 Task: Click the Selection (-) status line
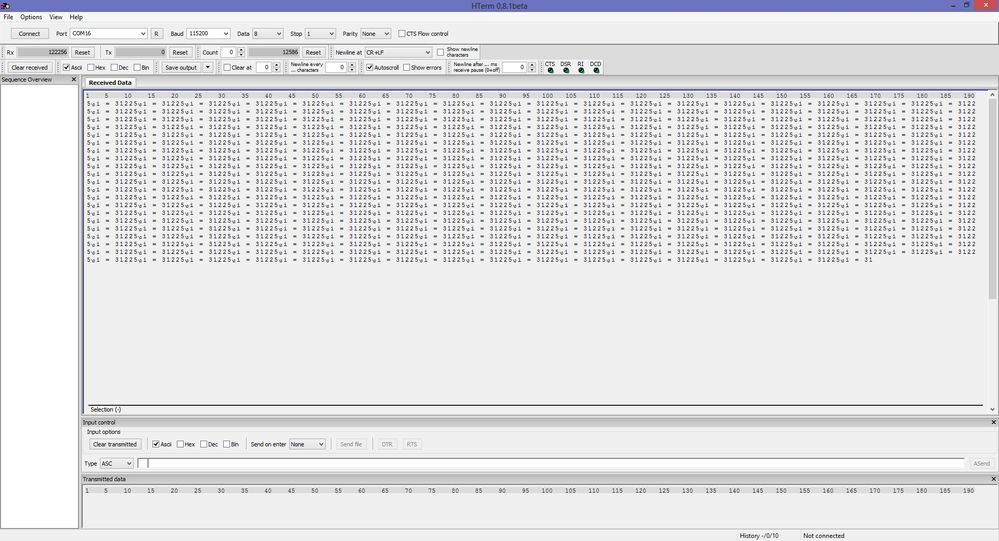[x=106, y=409]
